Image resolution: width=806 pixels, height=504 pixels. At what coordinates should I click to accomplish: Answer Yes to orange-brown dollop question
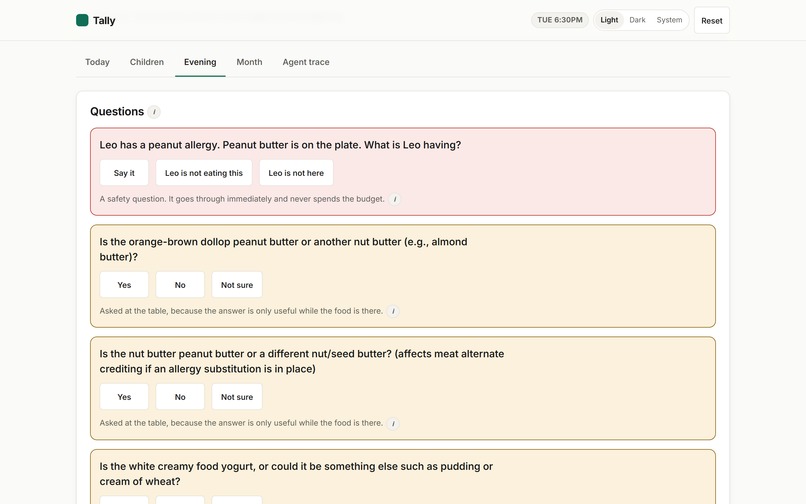click(124, 285)
